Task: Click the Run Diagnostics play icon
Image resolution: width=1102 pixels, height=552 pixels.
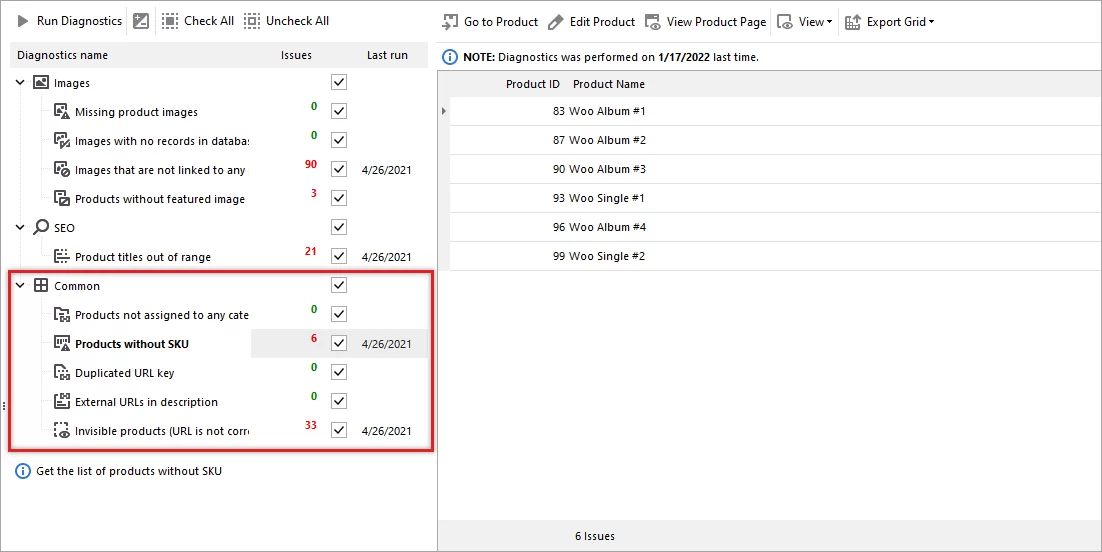Action: 22,21
